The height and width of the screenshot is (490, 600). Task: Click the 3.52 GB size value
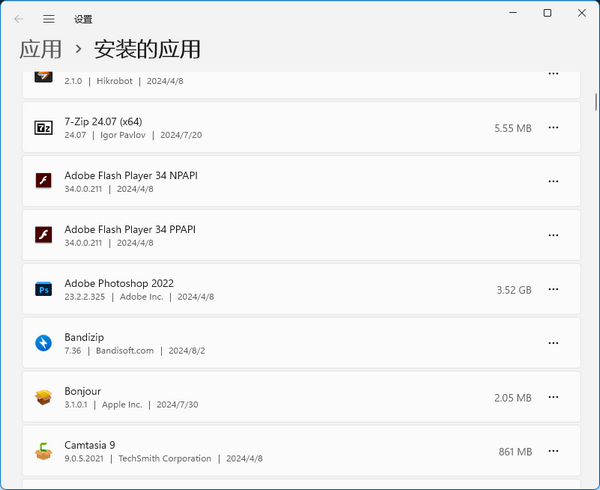514,290
